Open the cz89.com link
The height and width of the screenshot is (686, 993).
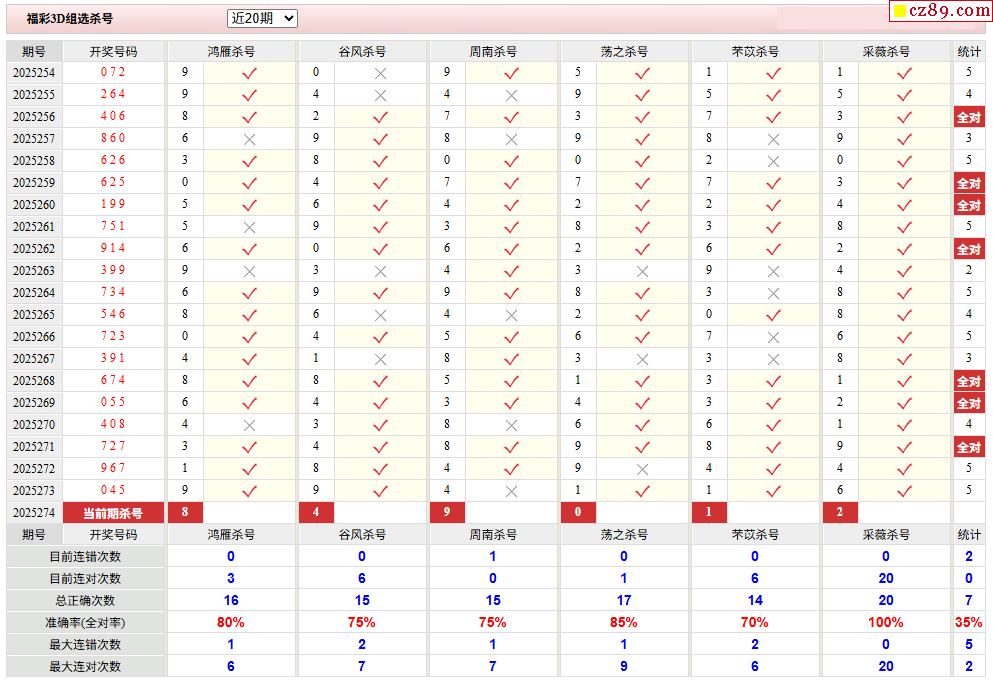[x=949, y=11]
